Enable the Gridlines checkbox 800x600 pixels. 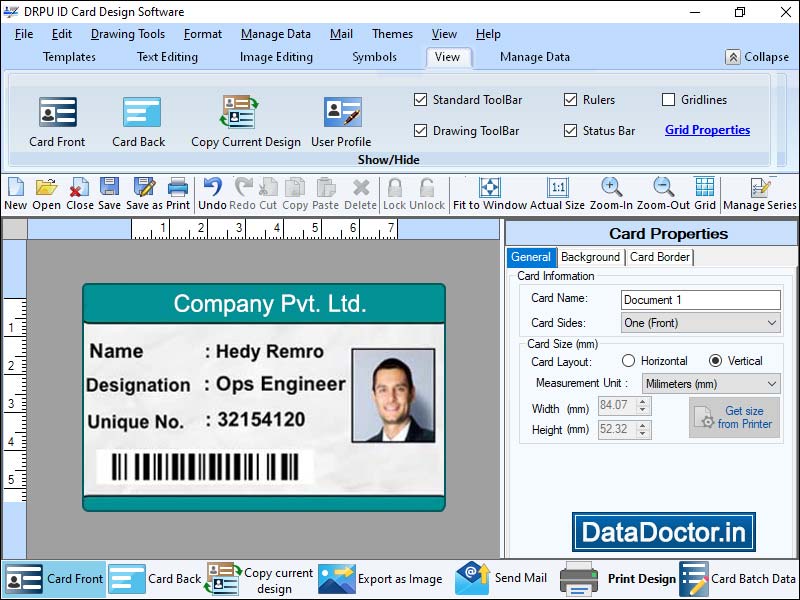pos(669,99)
